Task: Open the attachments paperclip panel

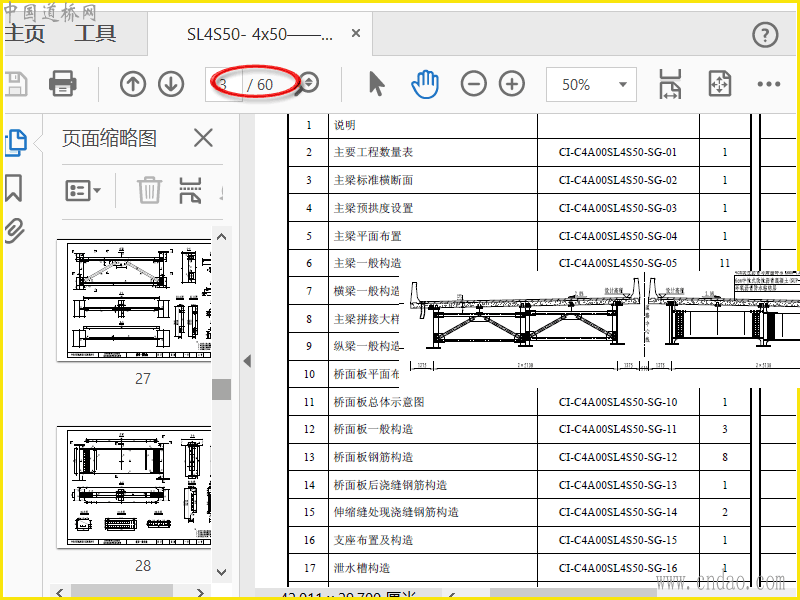Action: coord(14,230)
